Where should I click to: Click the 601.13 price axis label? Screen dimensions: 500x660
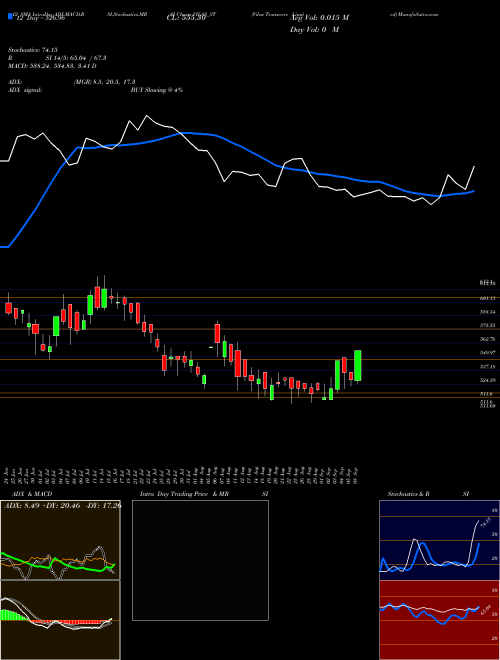(487, 298)
